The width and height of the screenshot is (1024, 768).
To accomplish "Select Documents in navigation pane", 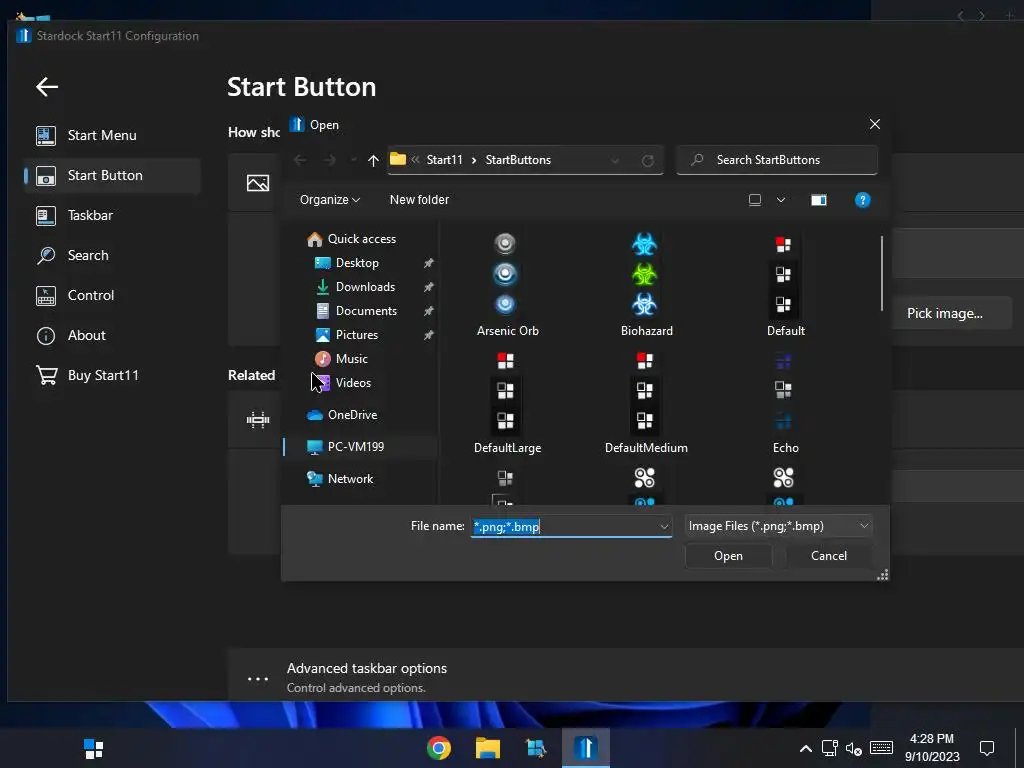I will (366, 311).
